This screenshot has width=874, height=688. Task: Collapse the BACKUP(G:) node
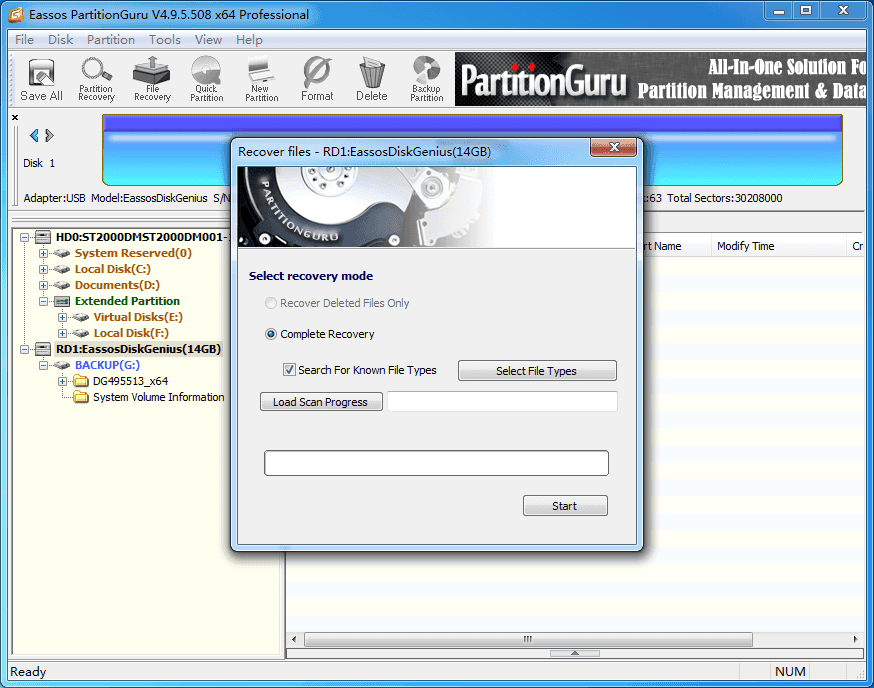pos(43,365)
